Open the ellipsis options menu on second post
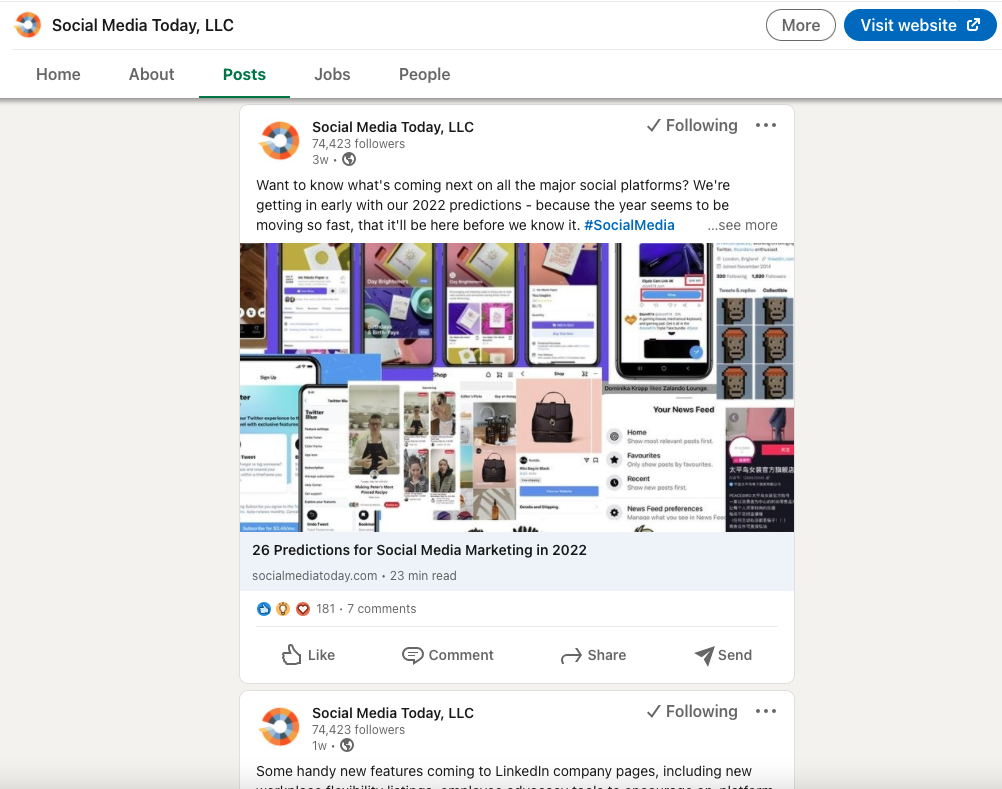The width and height of the screenshot is (1002, 789). (765, 711)
